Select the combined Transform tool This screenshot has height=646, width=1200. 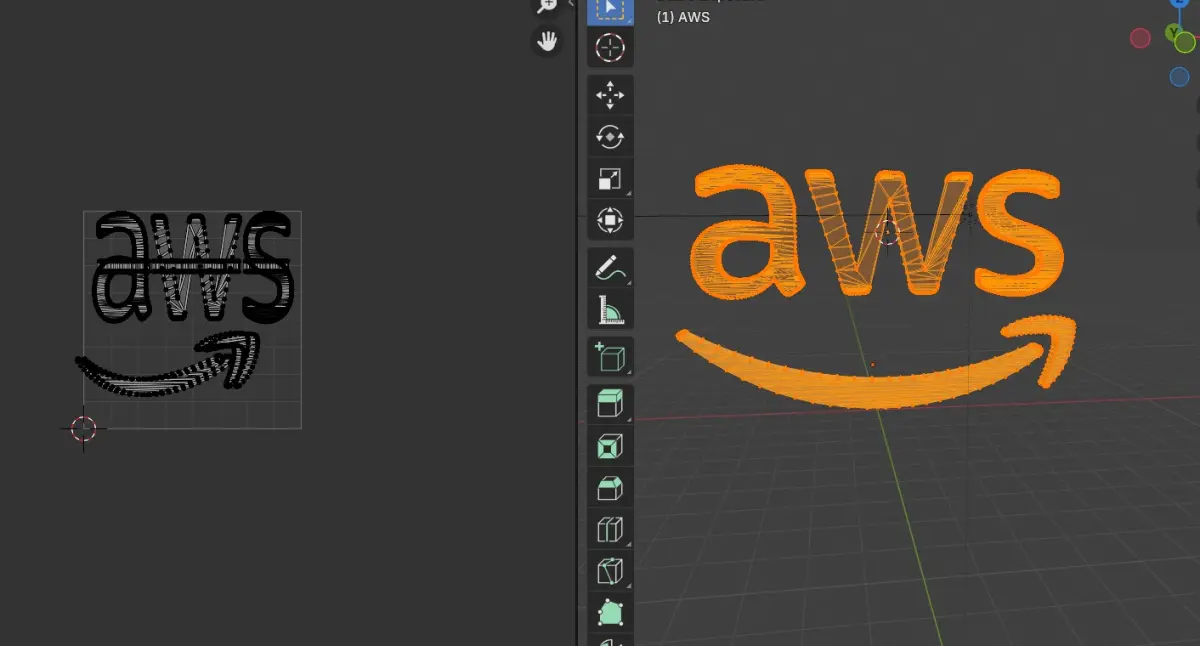609,219
